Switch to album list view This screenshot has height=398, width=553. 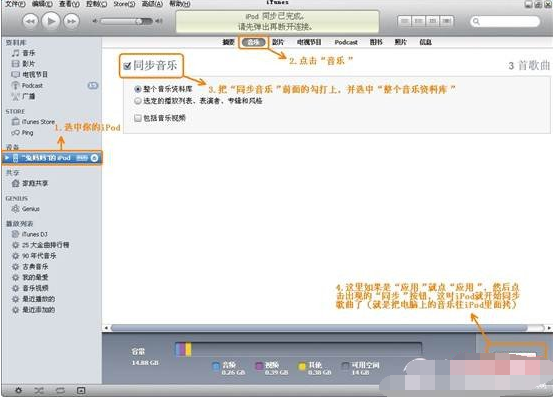point(419,21)
